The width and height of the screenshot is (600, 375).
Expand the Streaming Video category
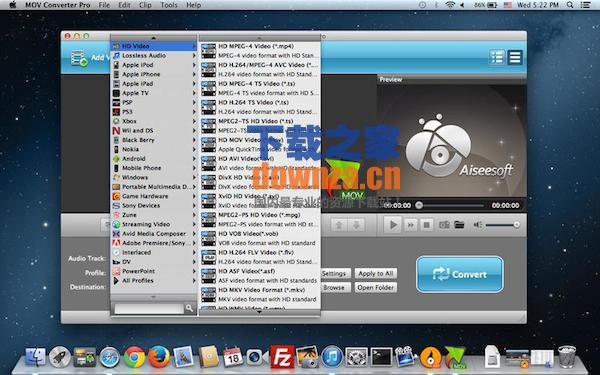(x=154, y=224)
